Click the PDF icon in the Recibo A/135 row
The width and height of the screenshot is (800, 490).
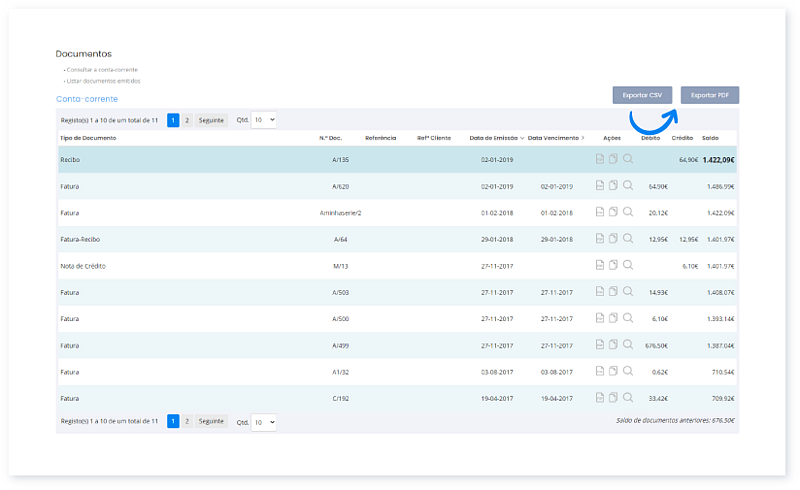(599, 159)
